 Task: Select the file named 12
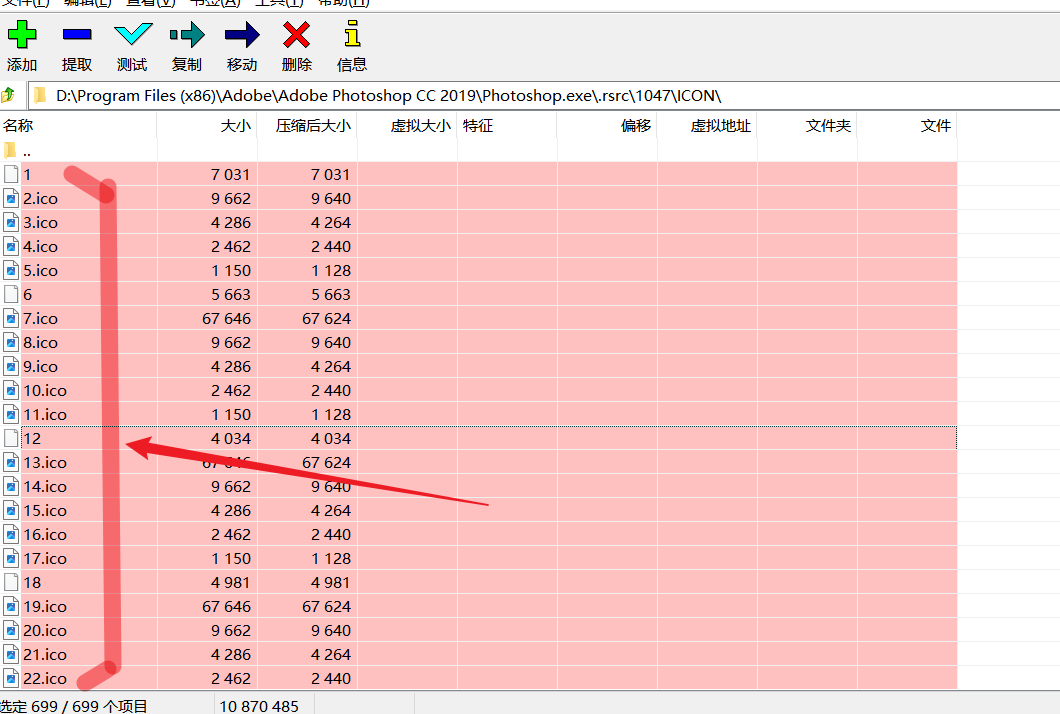pyautogui.click(x=32, y=438)
